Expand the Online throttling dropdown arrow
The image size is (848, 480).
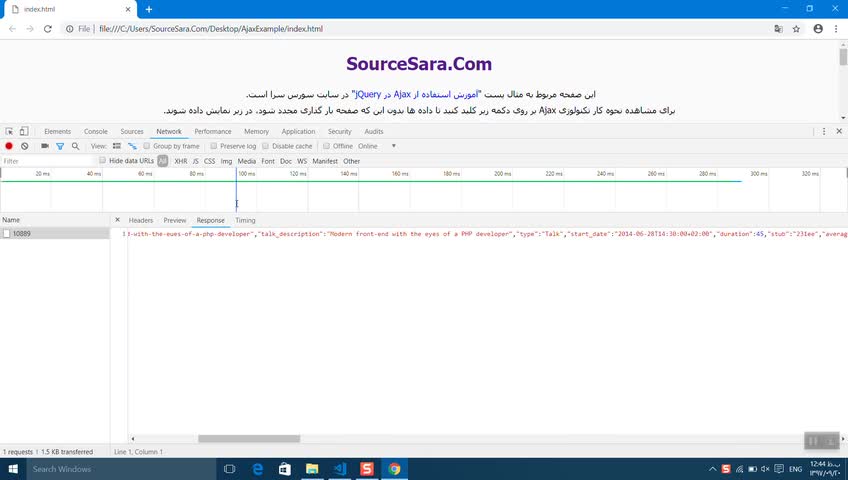tap(394, 146)
